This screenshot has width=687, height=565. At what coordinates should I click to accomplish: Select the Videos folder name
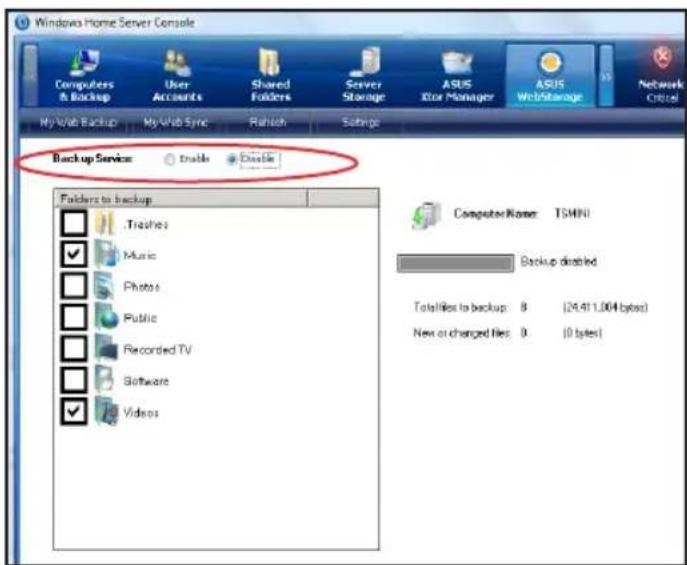141,413
